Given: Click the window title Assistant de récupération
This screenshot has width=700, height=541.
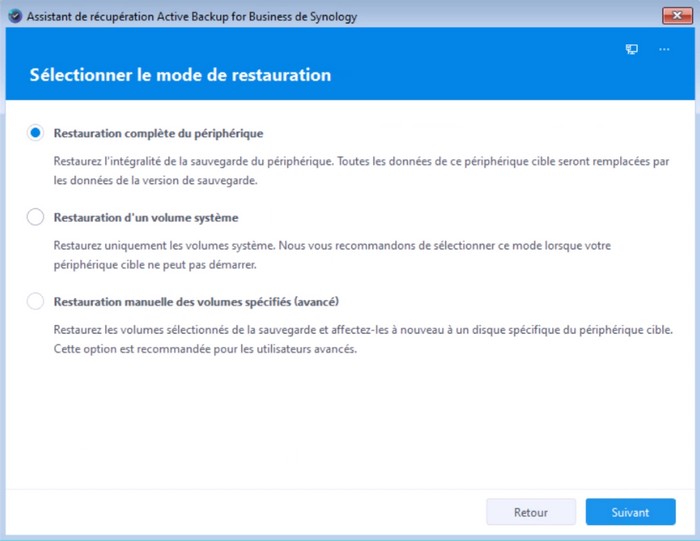Looking at the screenshot, I should click(192, 17).
